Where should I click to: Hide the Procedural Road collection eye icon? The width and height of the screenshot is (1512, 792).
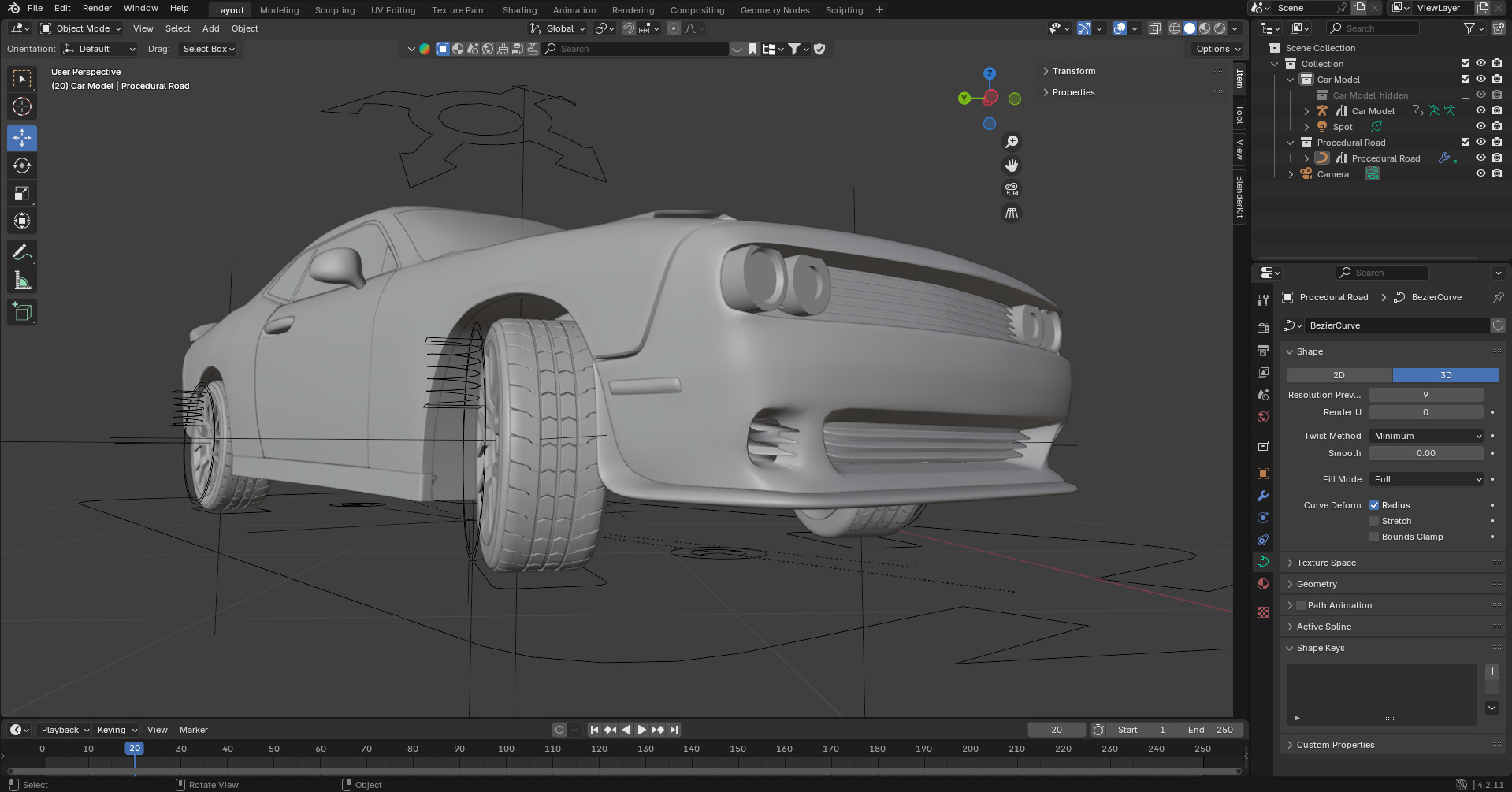(1480, 143)
